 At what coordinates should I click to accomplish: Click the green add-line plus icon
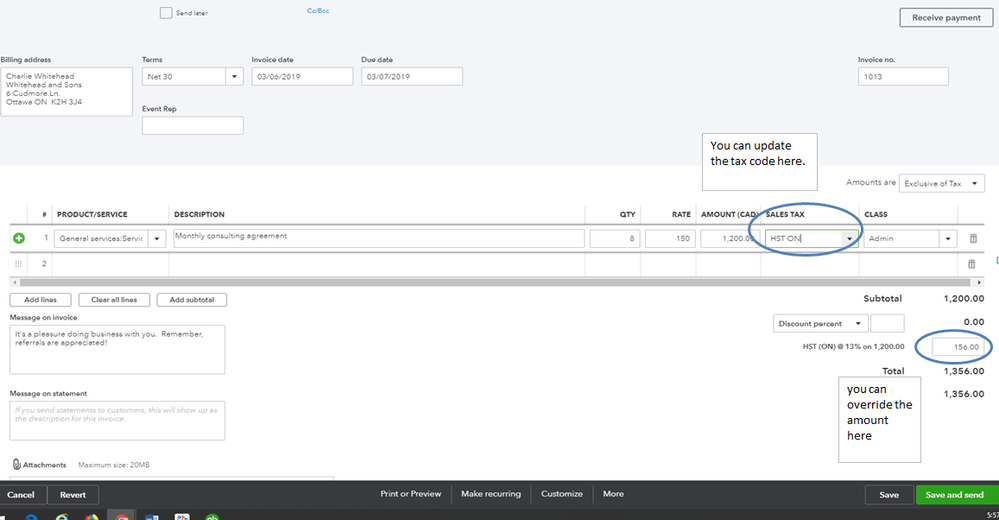pos(19,238)
